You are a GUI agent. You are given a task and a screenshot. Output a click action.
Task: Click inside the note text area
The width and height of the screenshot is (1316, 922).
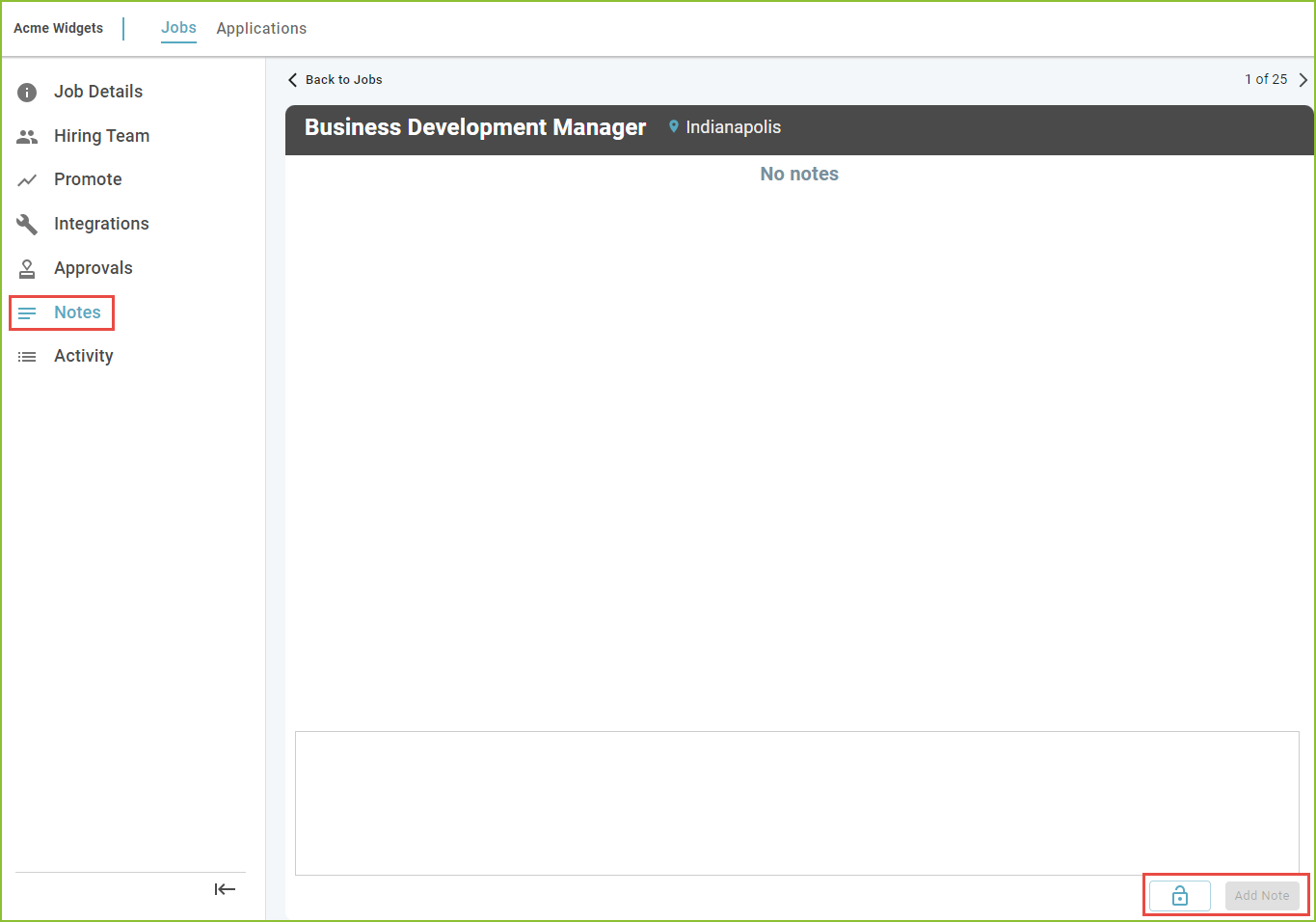797,803
